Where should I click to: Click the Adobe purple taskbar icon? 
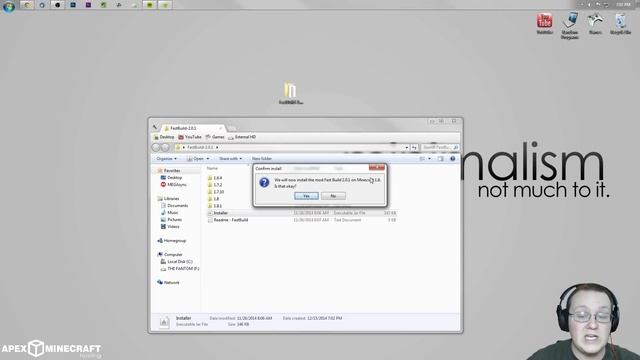88,5
